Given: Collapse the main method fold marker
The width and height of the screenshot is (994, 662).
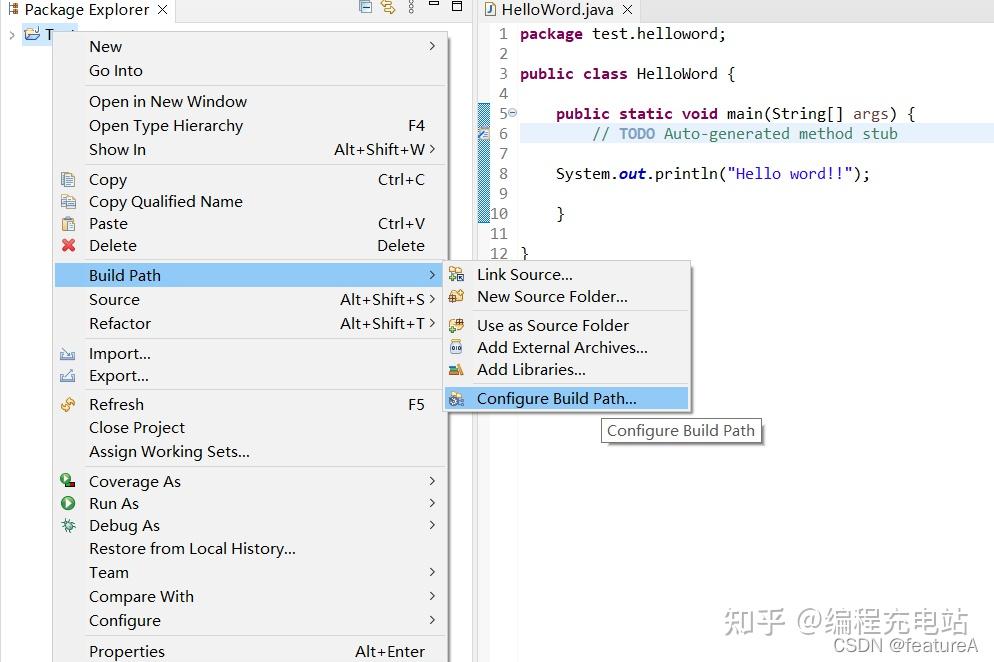Looking at the screenshot, I should [511, 113].
